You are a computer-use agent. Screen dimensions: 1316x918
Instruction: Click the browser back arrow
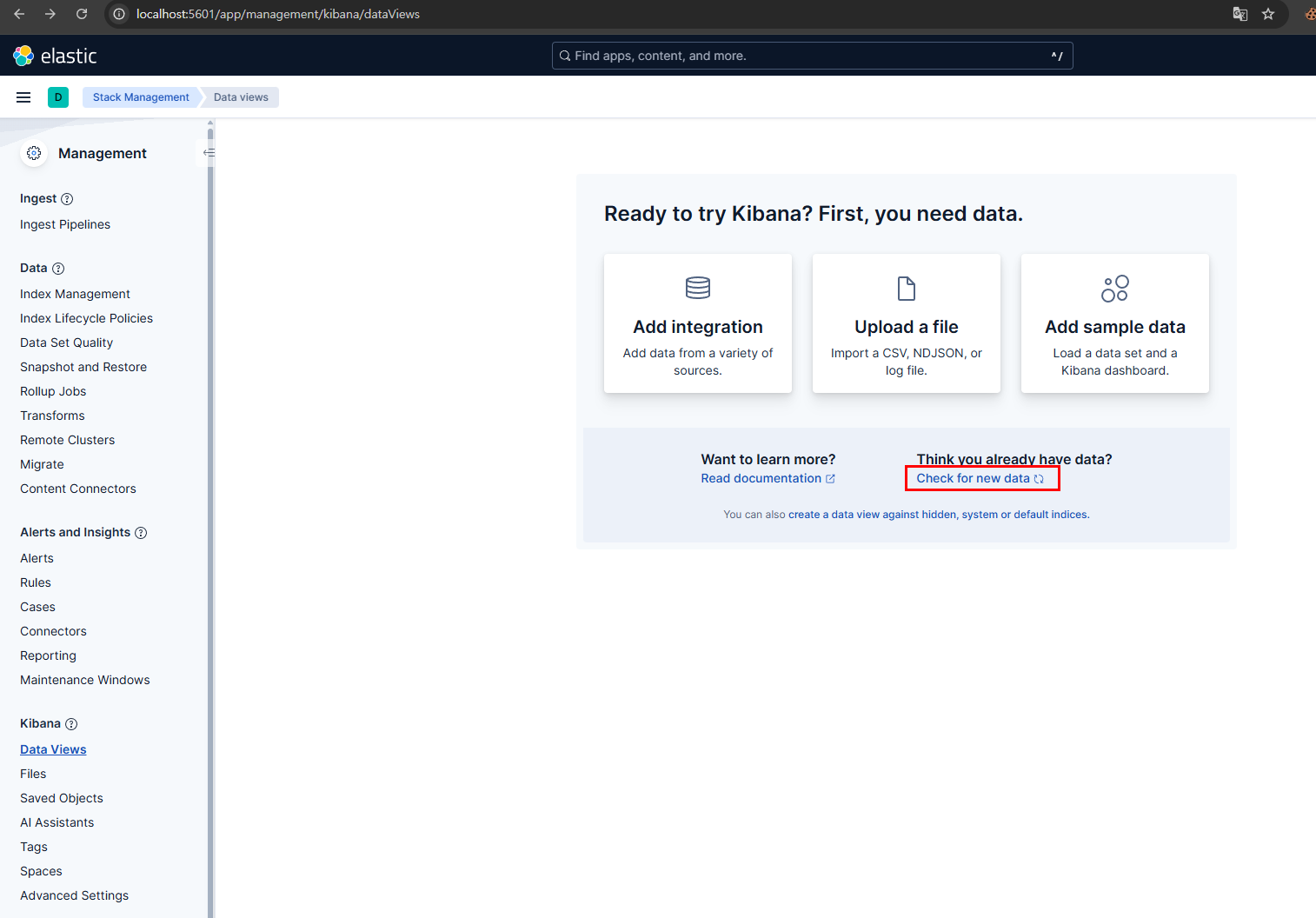pos(19,14)
